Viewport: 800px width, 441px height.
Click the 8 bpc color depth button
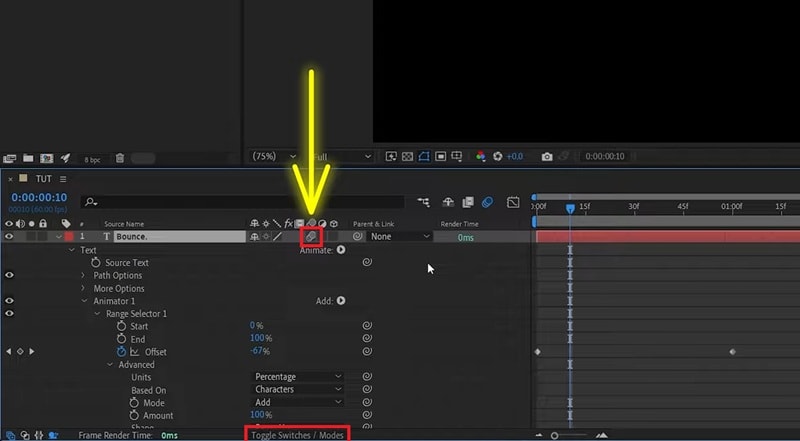[x=92, y=160]
